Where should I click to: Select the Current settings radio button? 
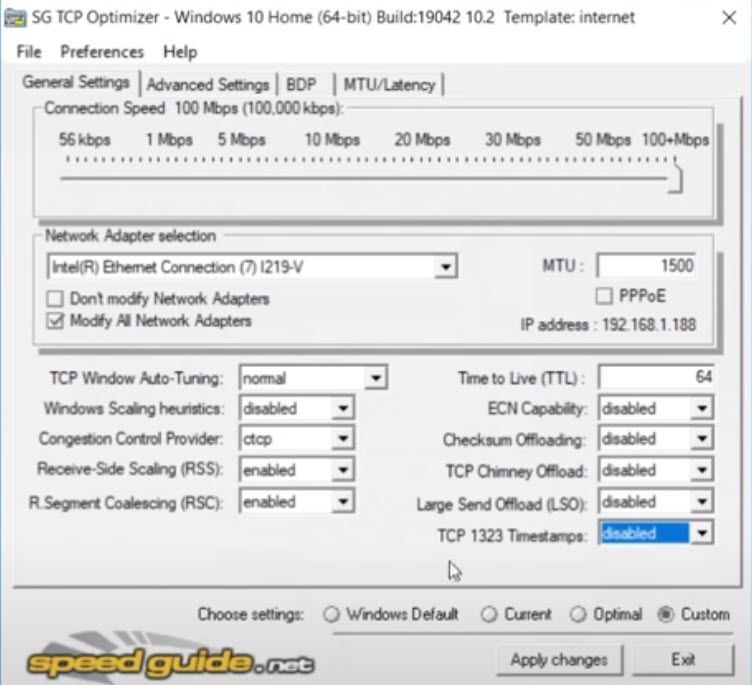(x=489, y=615)
